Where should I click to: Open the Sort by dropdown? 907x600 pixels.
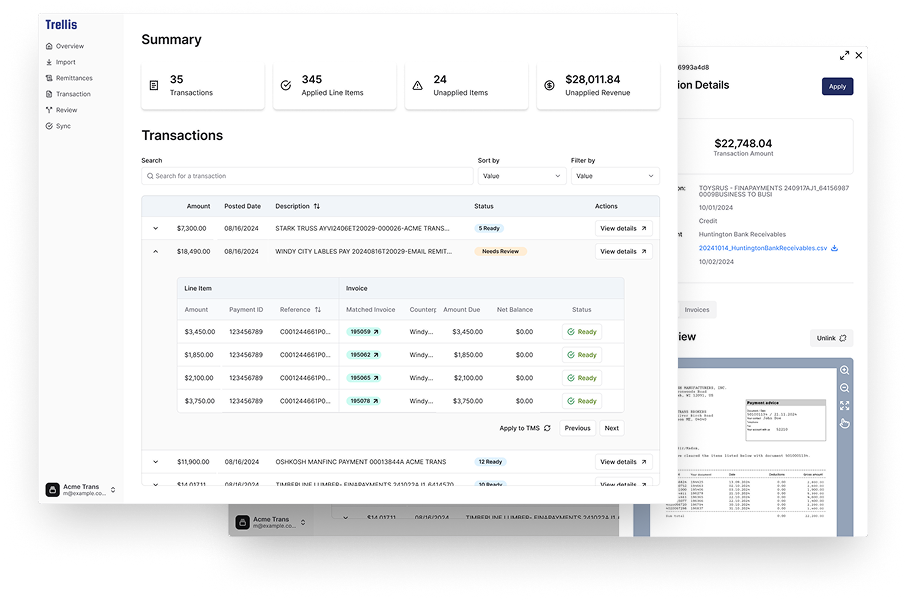pyautogui.click(x=521, y=176)
